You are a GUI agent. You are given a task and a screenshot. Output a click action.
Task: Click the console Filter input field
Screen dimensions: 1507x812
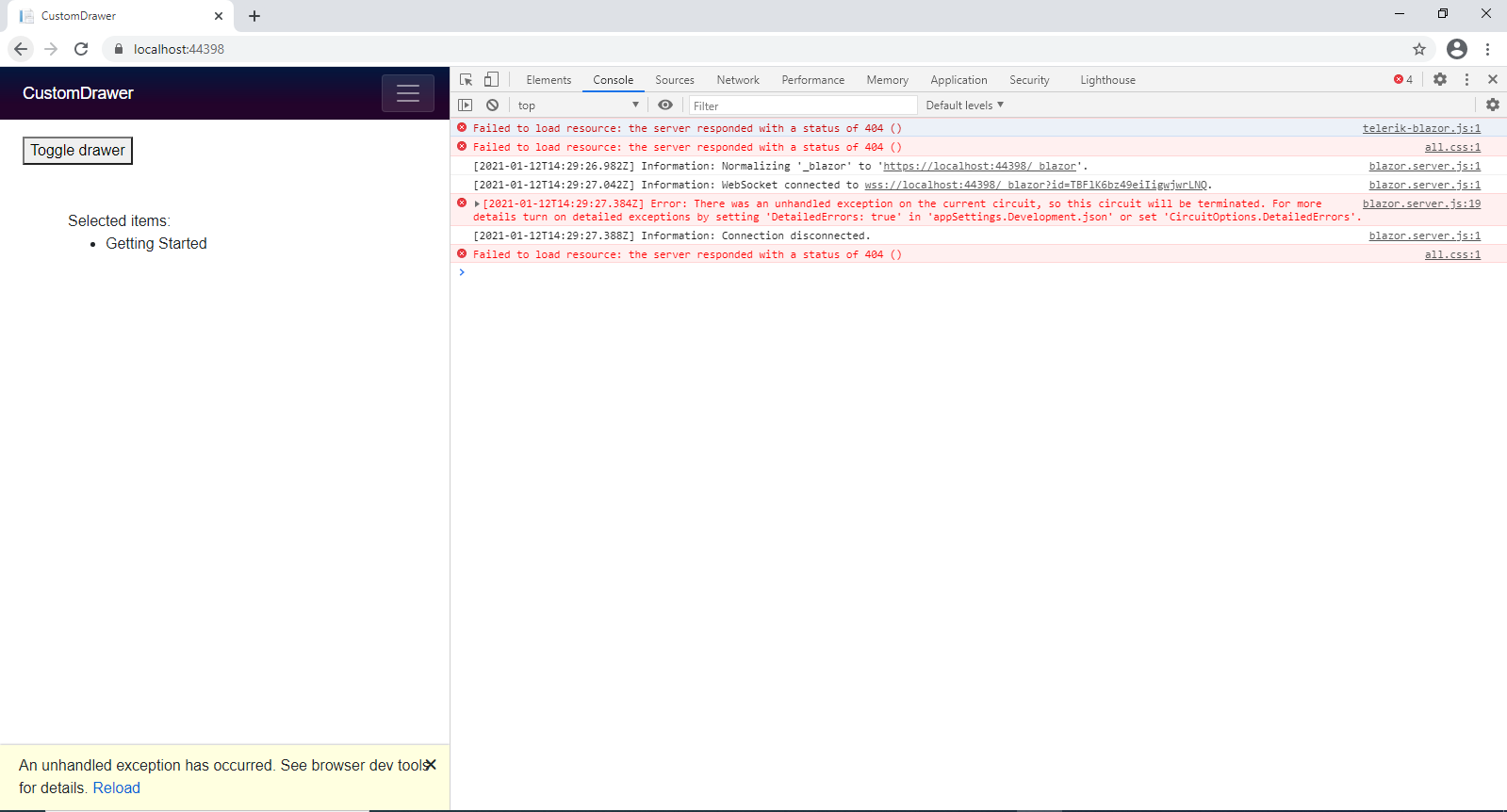tap(803, 106)
